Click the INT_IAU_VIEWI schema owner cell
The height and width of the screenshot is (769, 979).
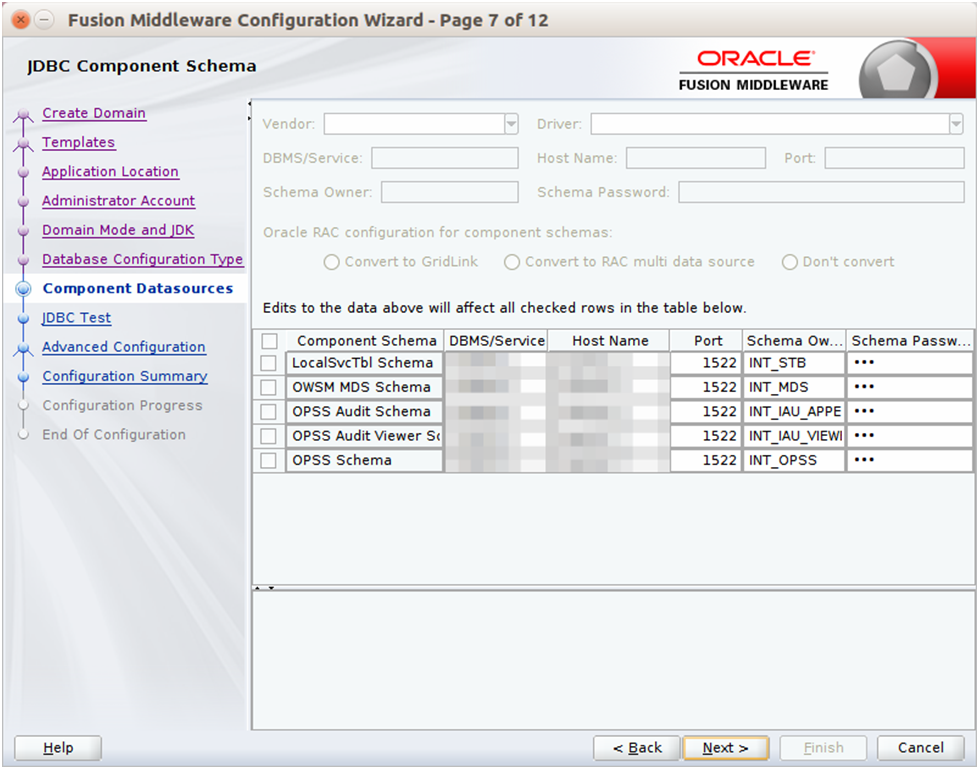tap(794, 436)
